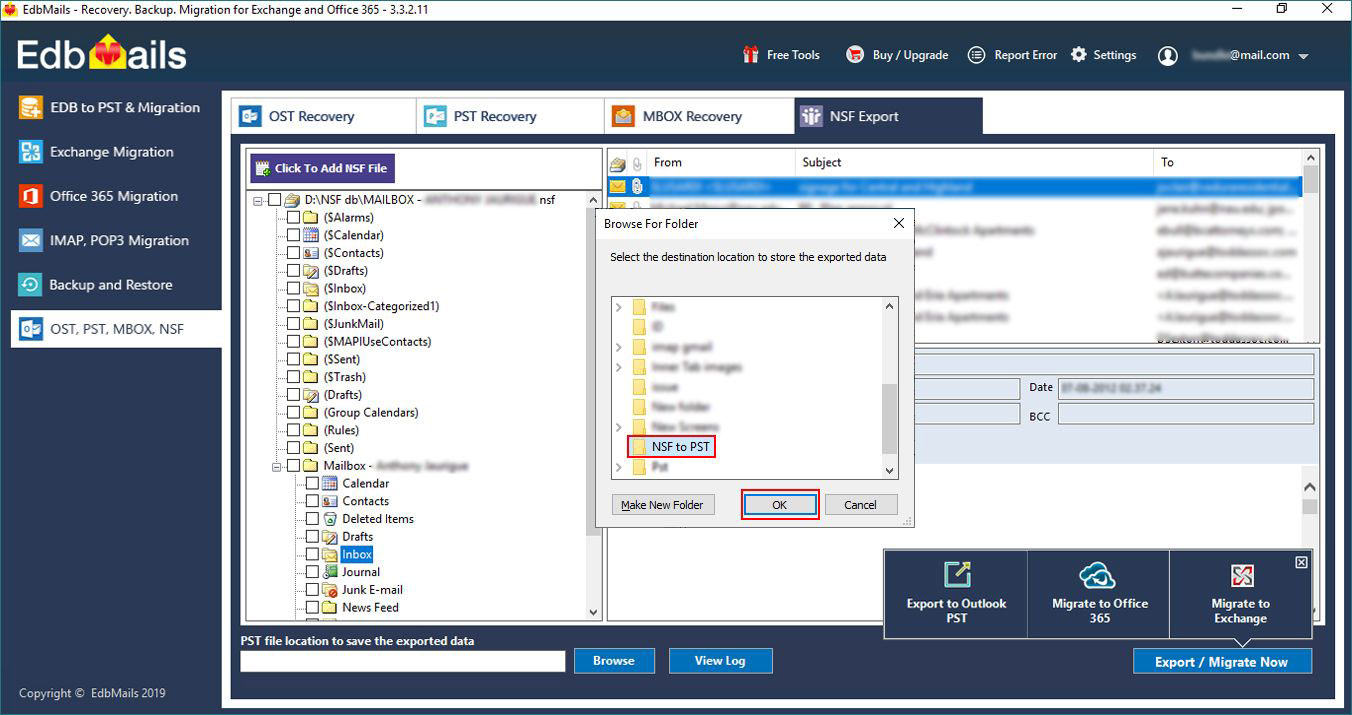Select the IMAP, POP3 Migration envelope icon

(31, 240)
